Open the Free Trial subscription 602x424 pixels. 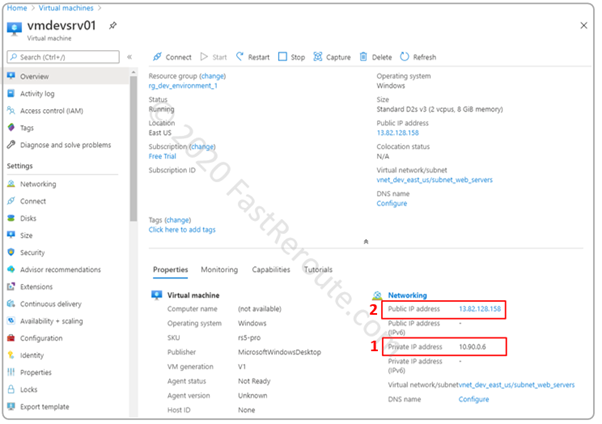162,156
